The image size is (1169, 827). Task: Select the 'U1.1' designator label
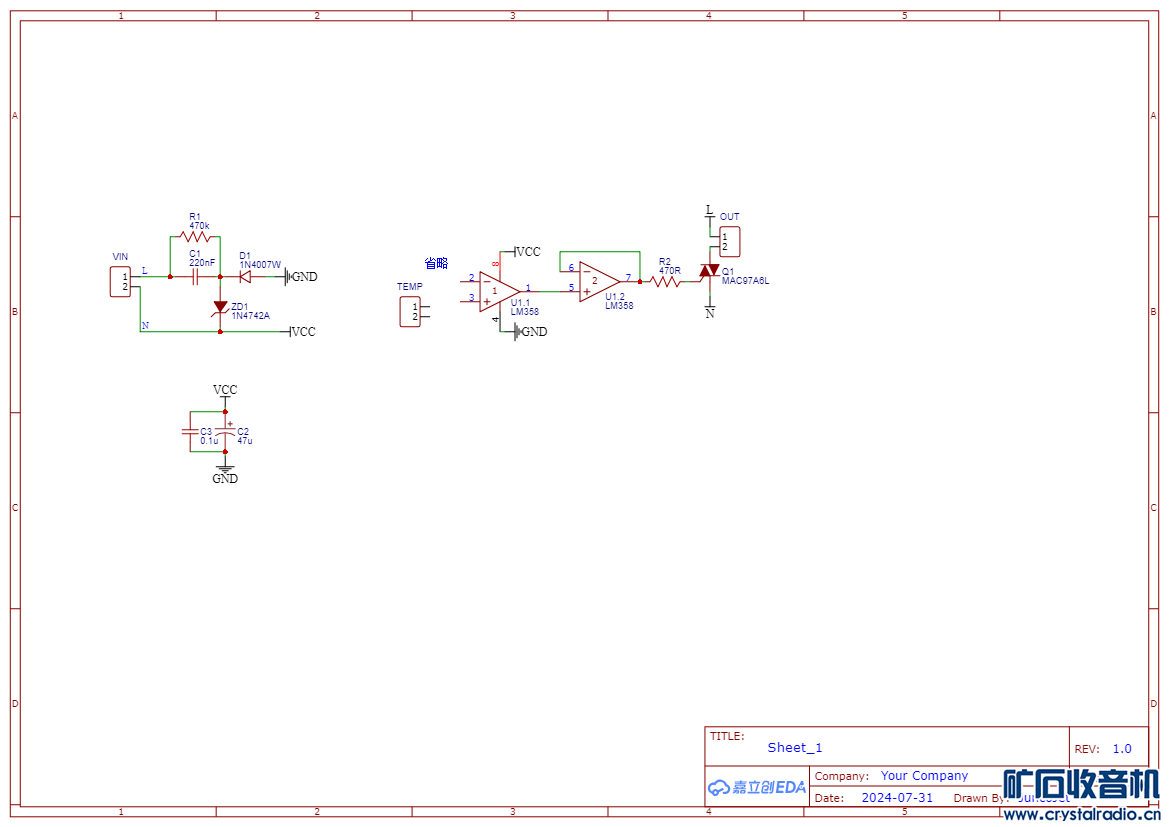520,303
